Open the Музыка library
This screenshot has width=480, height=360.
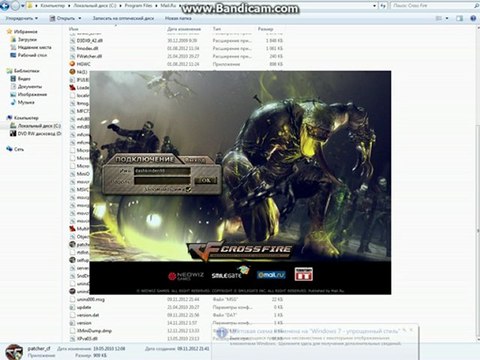pos(26,102)
